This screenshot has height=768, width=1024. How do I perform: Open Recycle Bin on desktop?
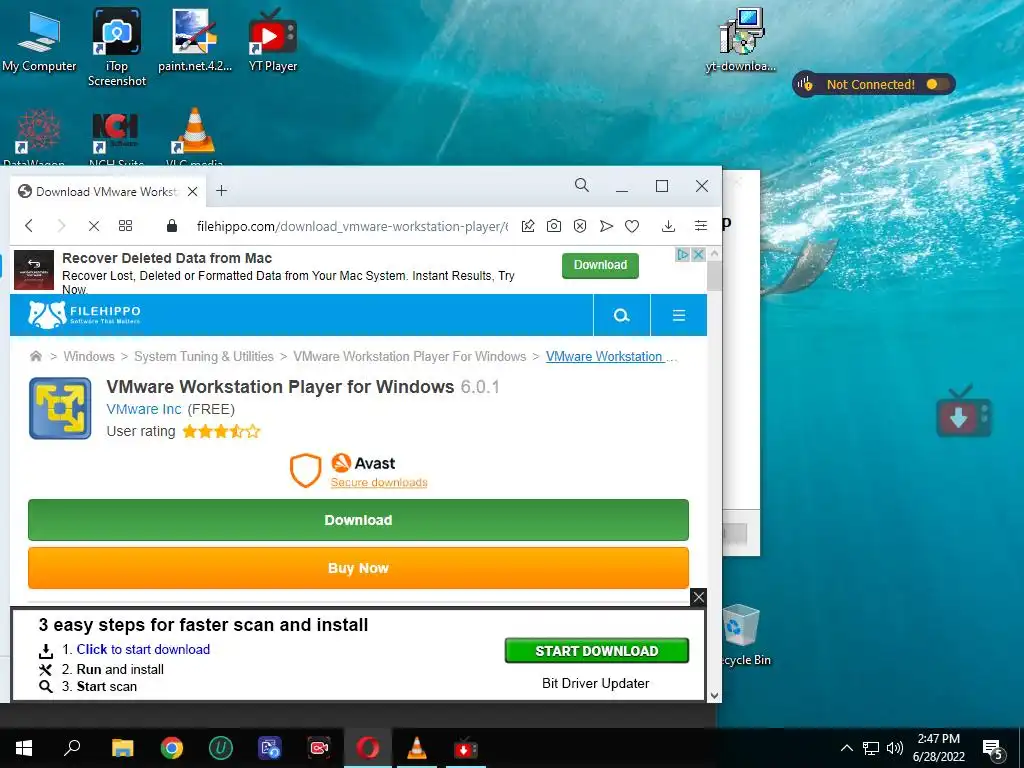[x=743, y=633]
